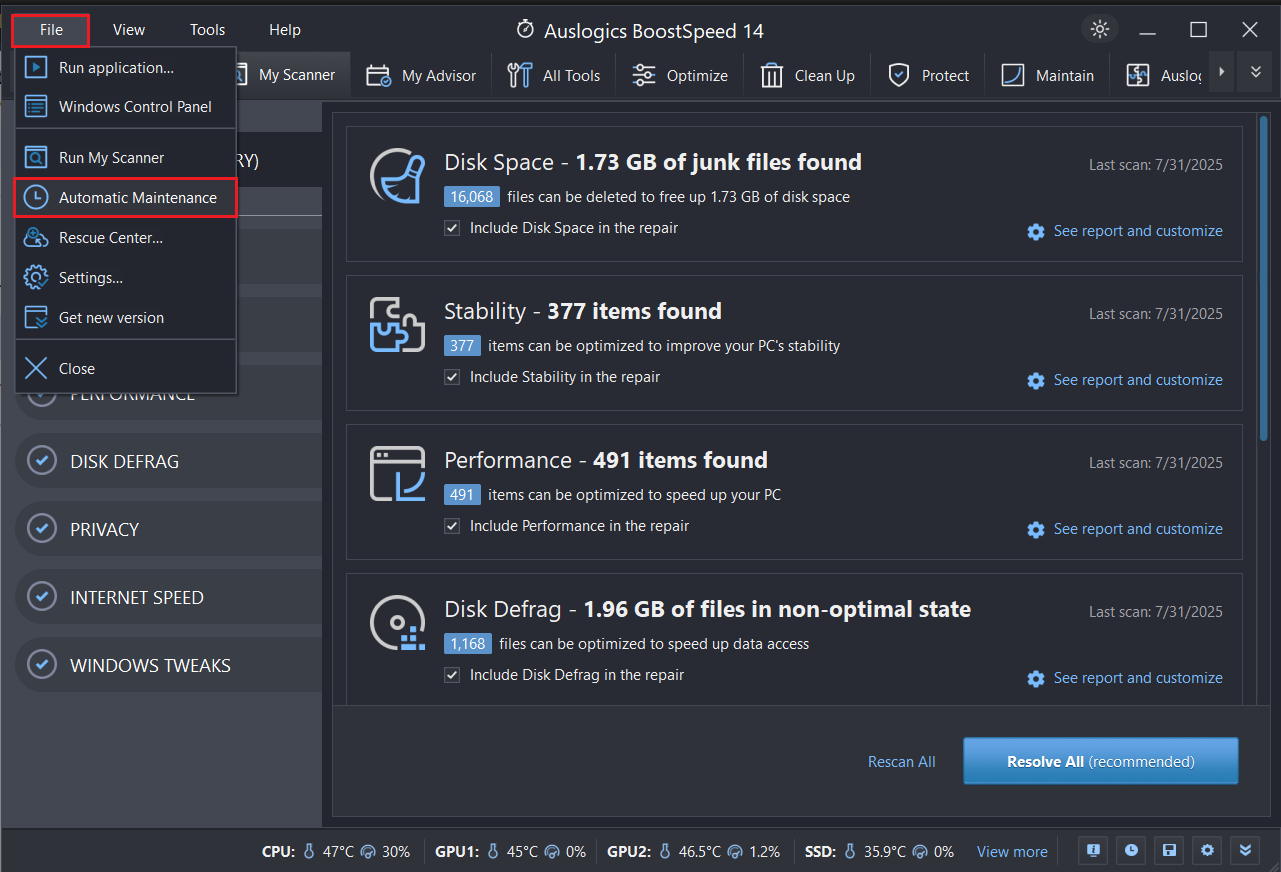This screenshot has height=872, width=1281.
Task: Open the My Scanner toolbar tab
Action: [x=289, y=74]
